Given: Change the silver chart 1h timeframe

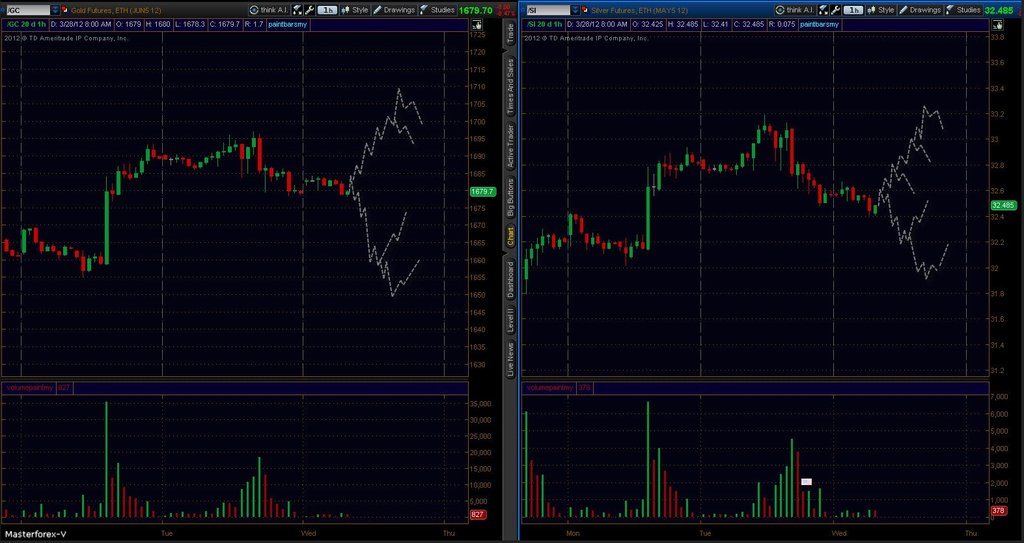Looking at the screenshot, I should (x=853, y=10).
